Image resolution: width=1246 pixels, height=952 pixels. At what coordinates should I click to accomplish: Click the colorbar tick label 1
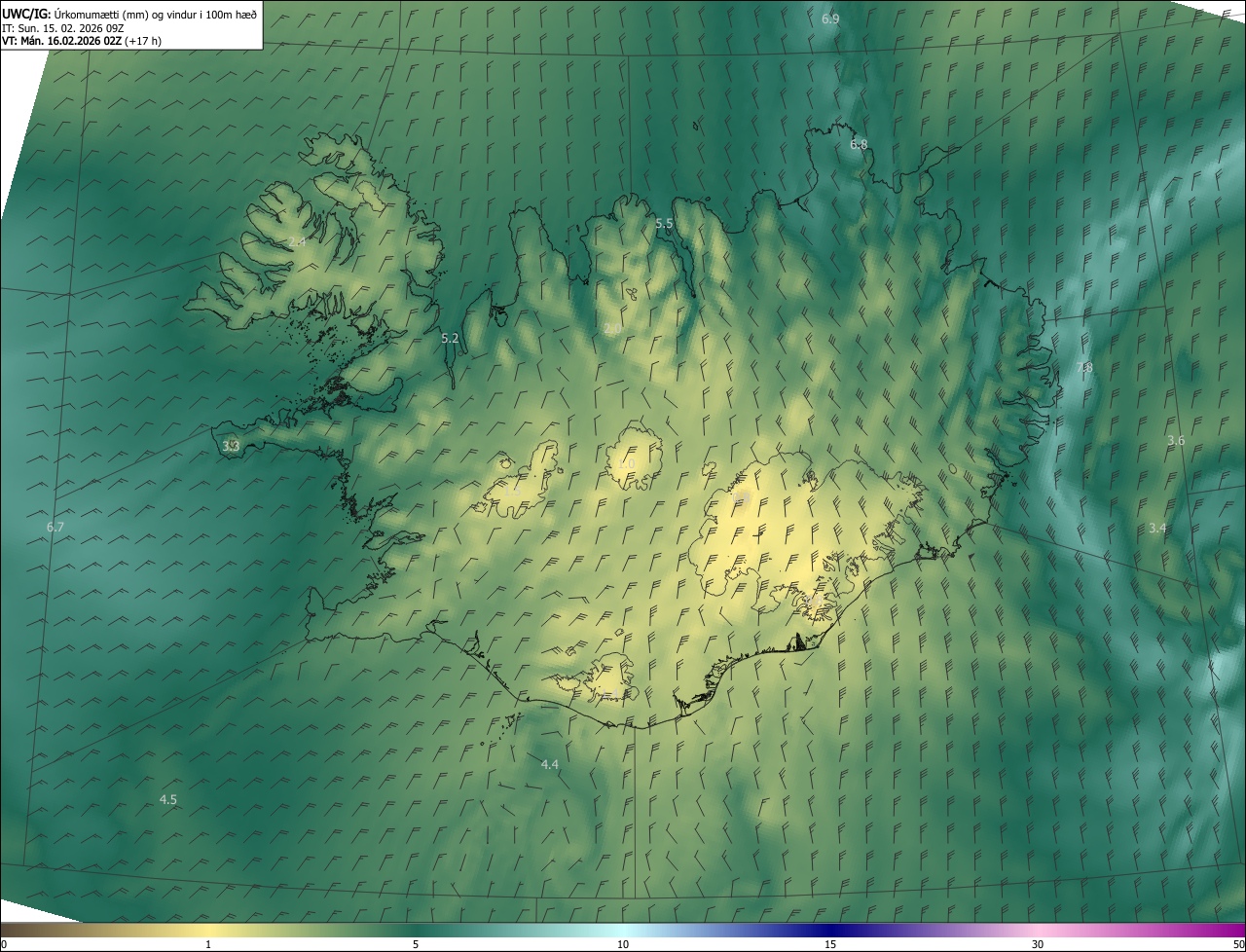coord(208,944)
